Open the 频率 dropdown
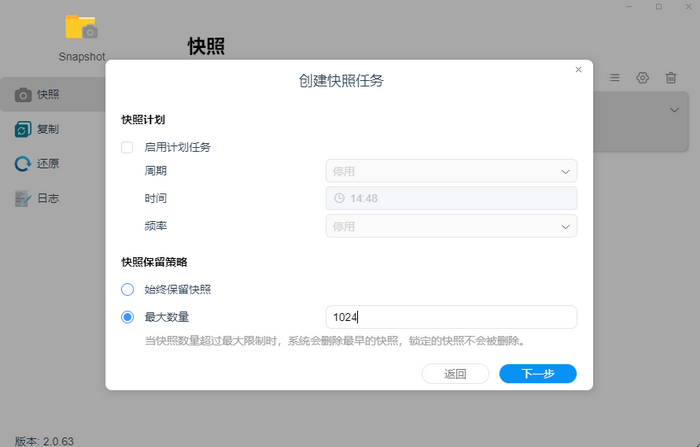This screenshot has width=700, height=447. 451,226
